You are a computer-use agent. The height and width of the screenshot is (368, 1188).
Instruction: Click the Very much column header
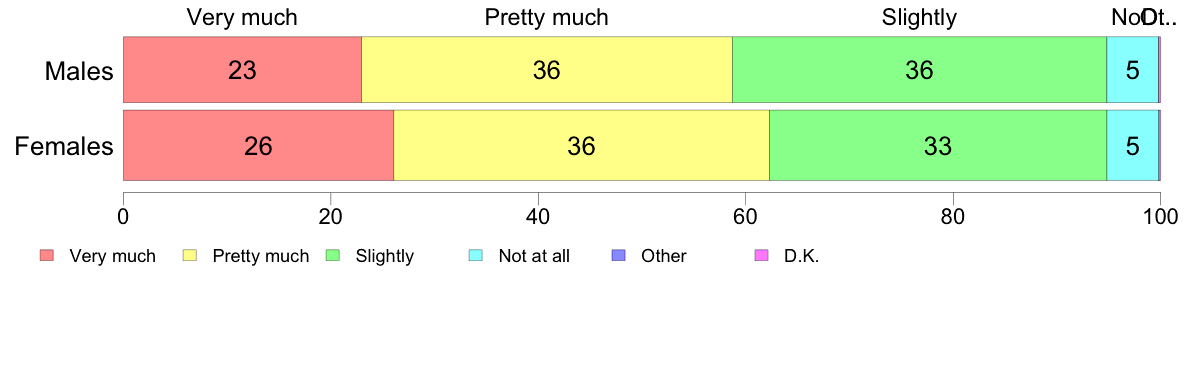(x=242, y=17)
